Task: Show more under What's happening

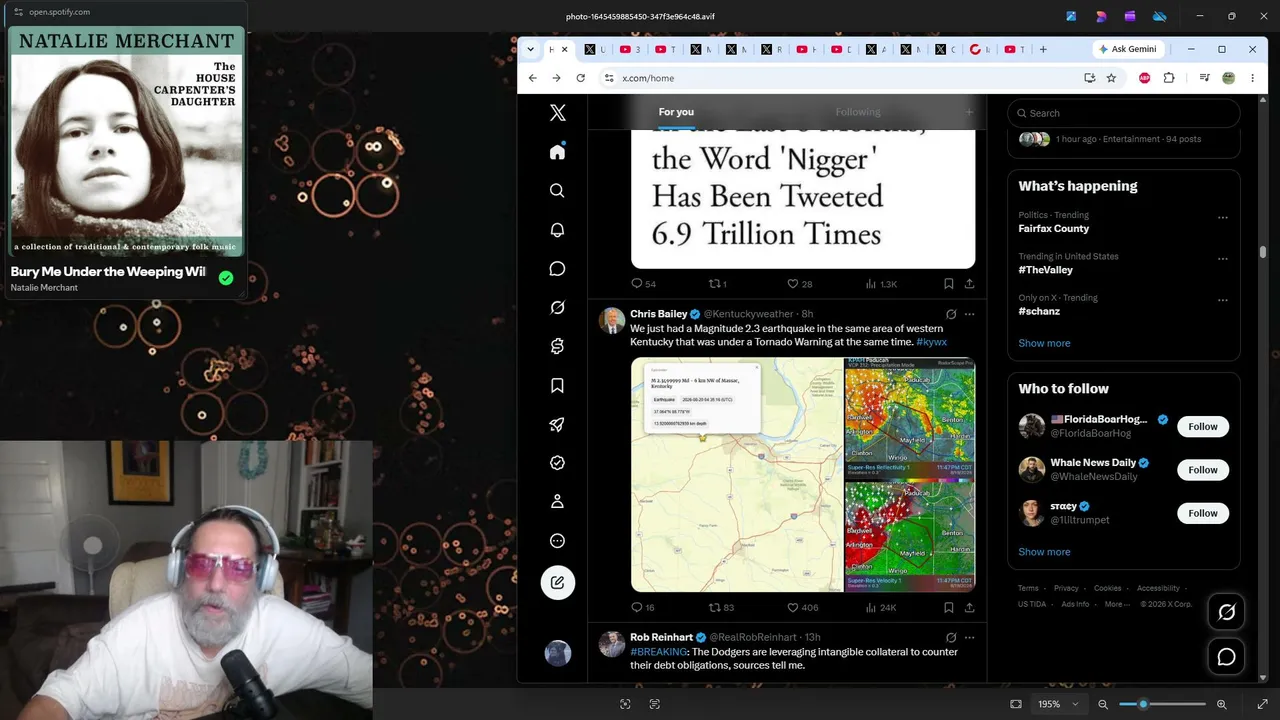Action: point(1044,343)
